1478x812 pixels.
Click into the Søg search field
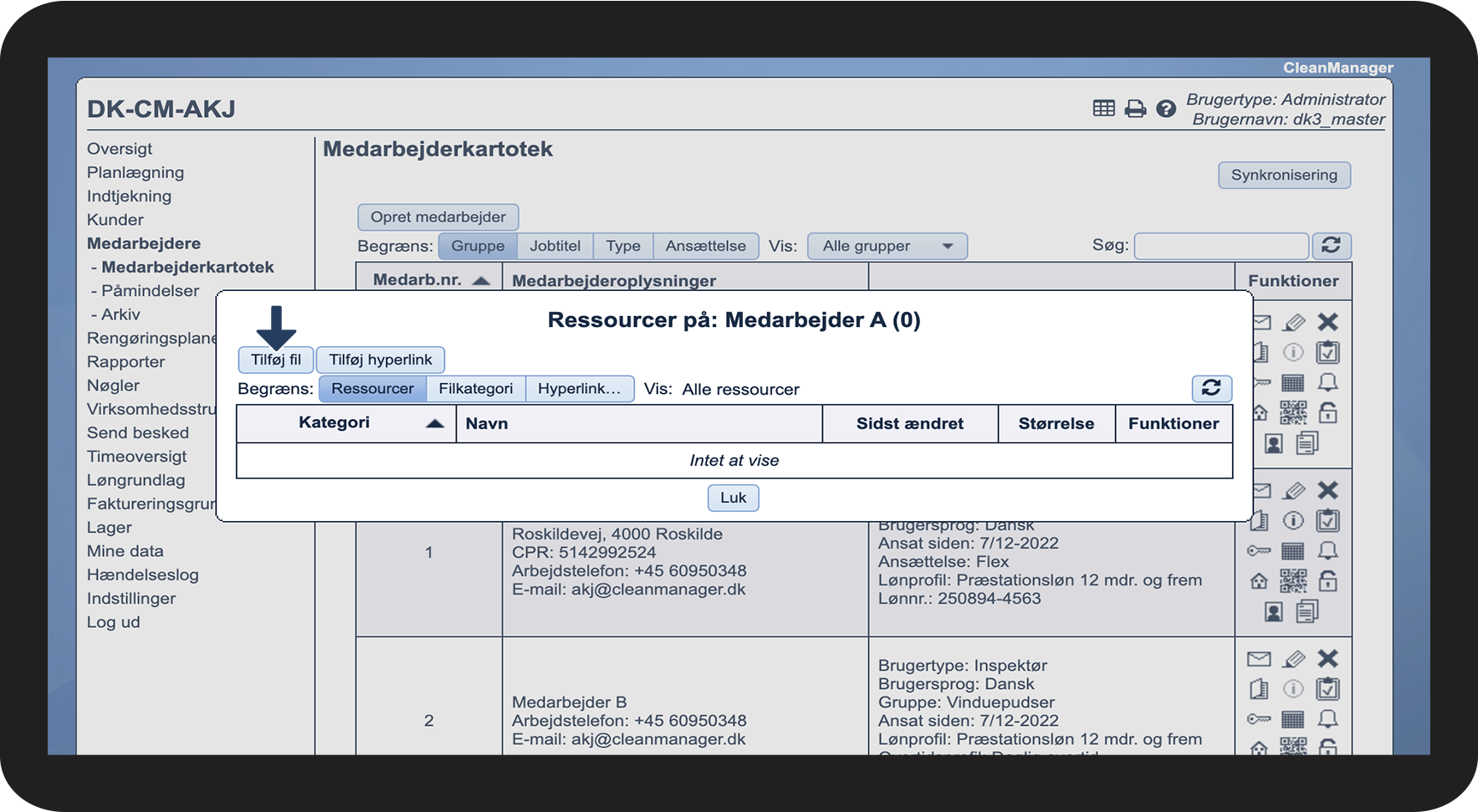(x=1220, y=246)
